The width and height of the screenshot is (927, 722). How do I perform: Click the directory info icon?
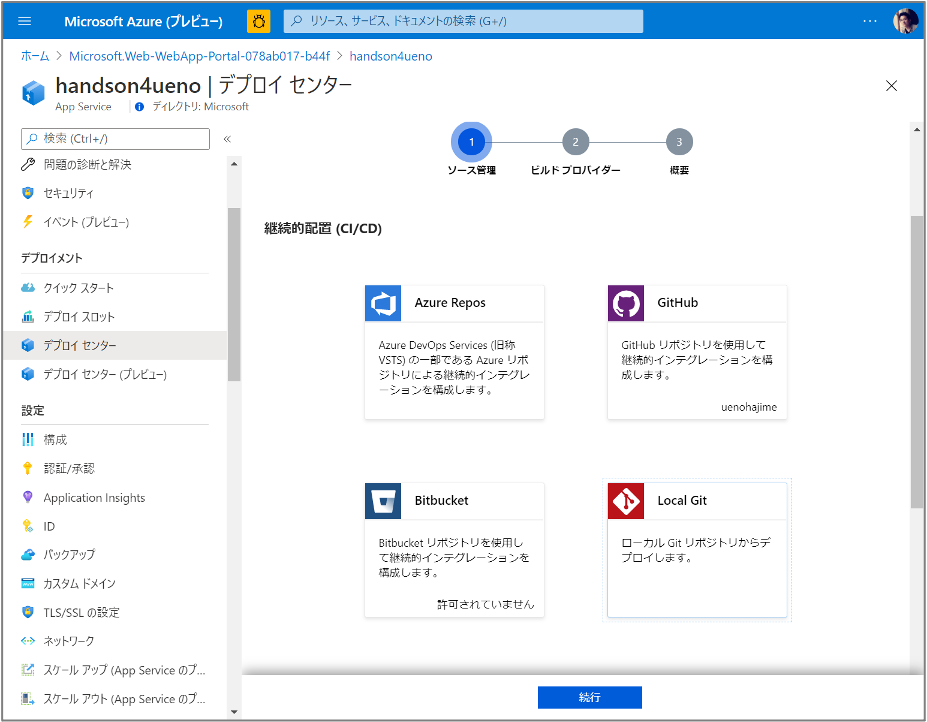point(140,107)
